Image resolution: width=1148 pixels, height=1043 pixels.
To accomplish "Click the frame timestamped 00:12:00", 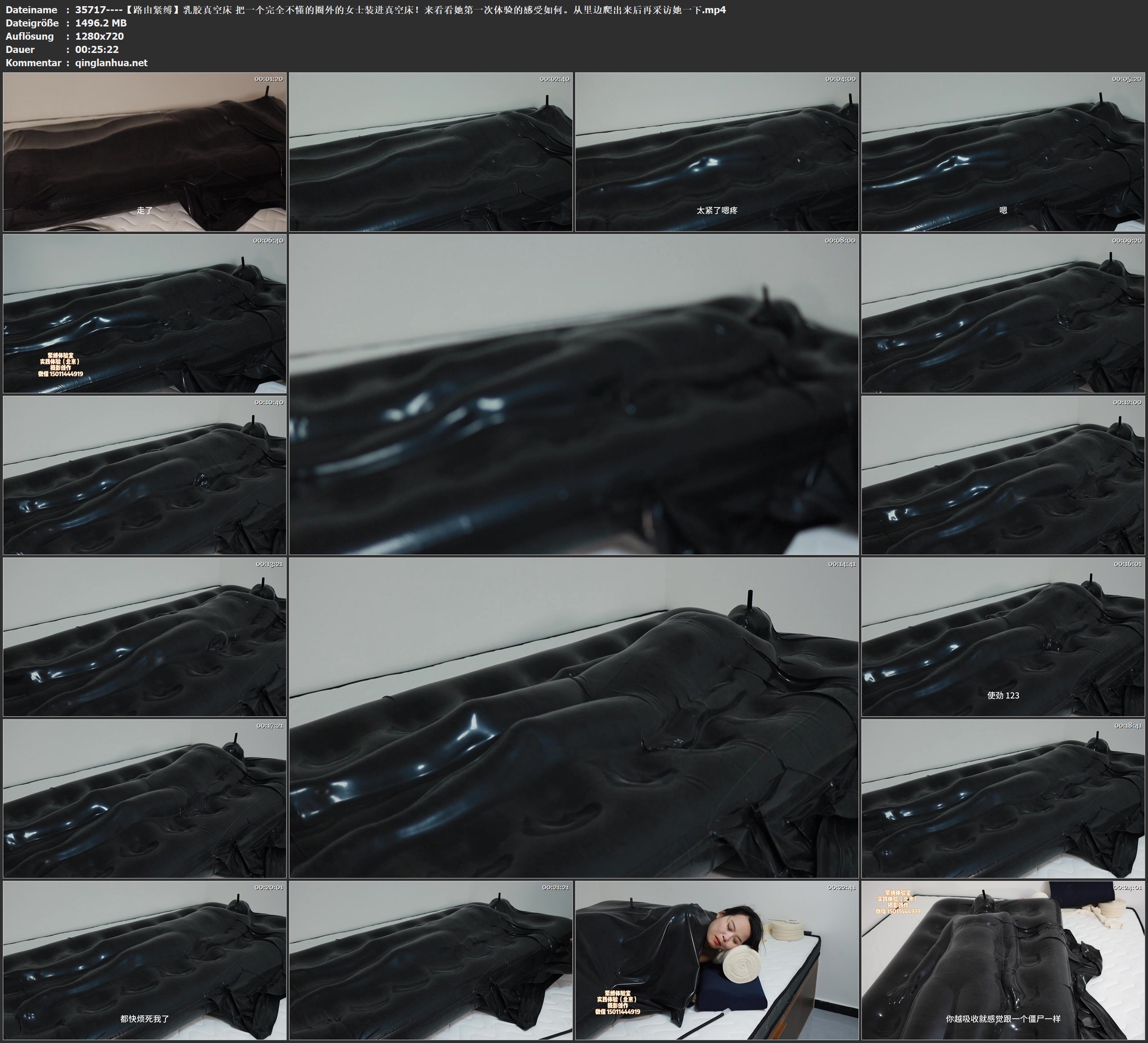I will (x=1003, y=475).
